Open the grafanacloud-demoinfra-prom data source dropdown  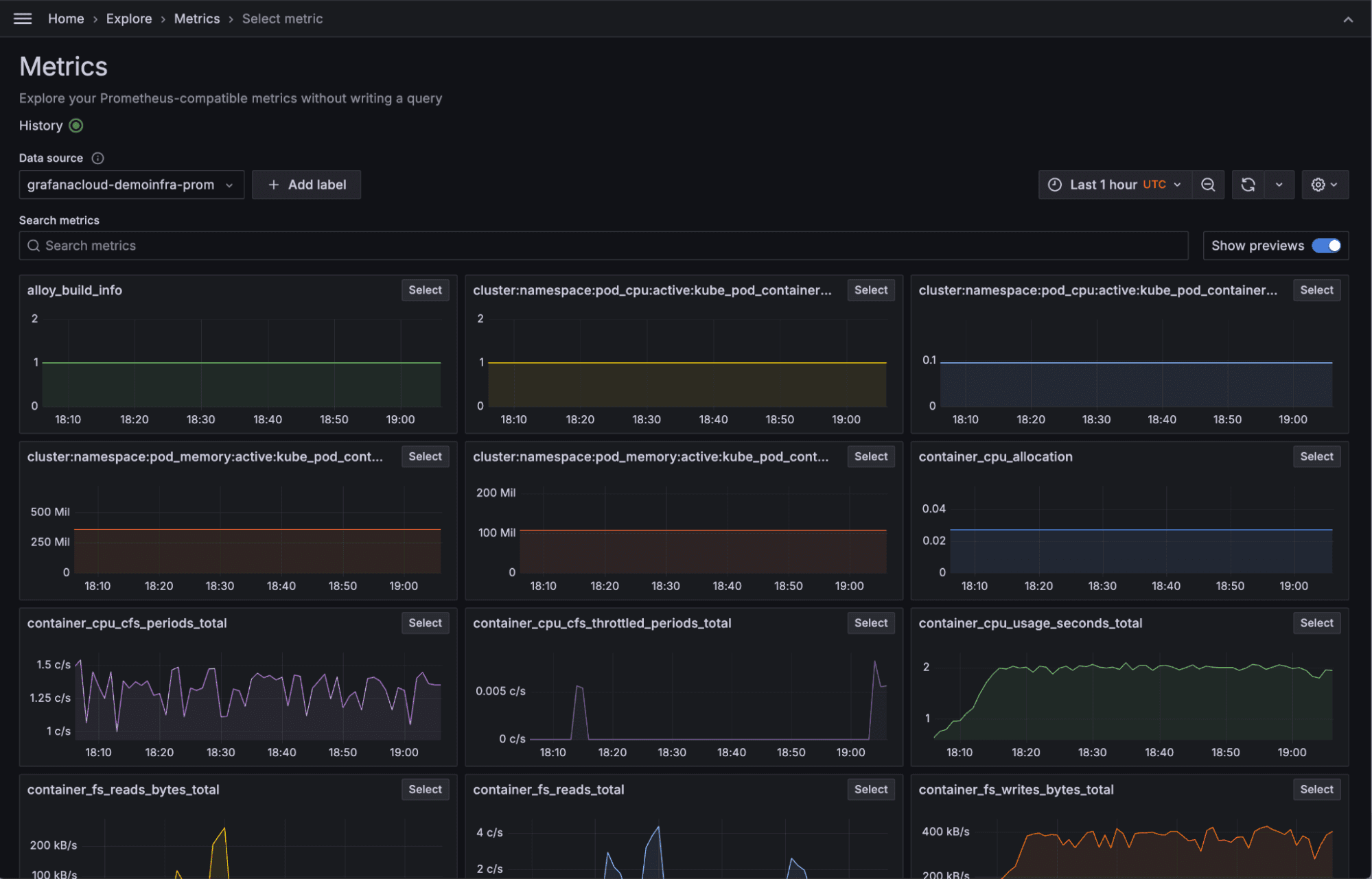click(x=132, y=185)
